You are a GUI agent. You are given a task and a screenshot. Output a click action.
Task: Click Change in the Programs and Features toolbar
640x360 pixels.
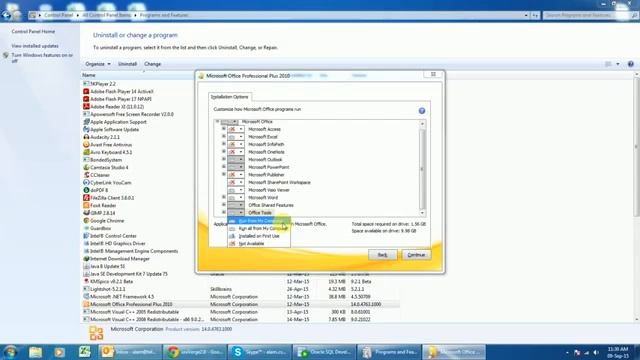pos(153,64)
